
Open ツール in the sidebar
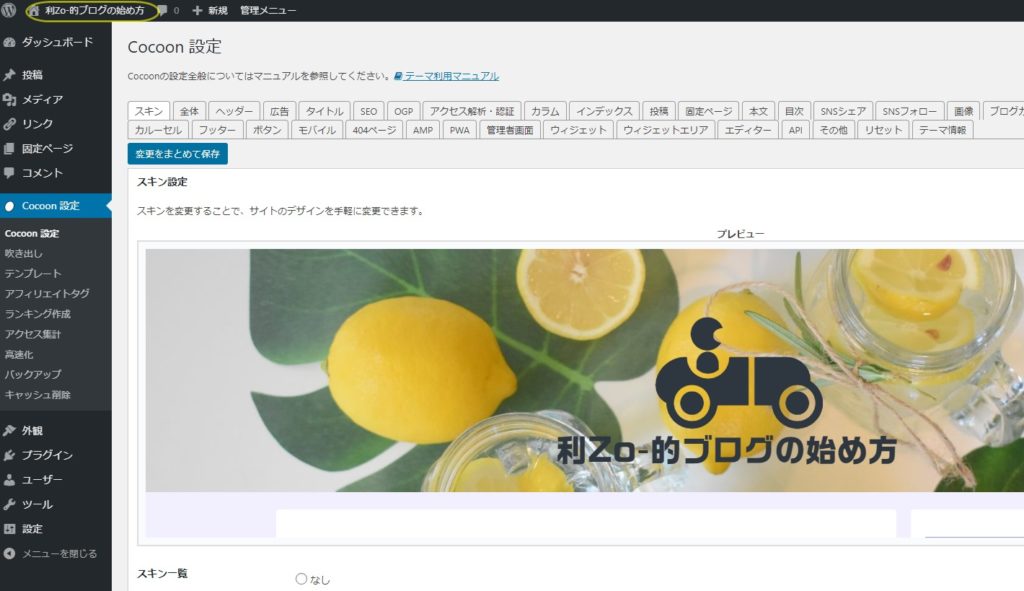(x=37, y=504)
